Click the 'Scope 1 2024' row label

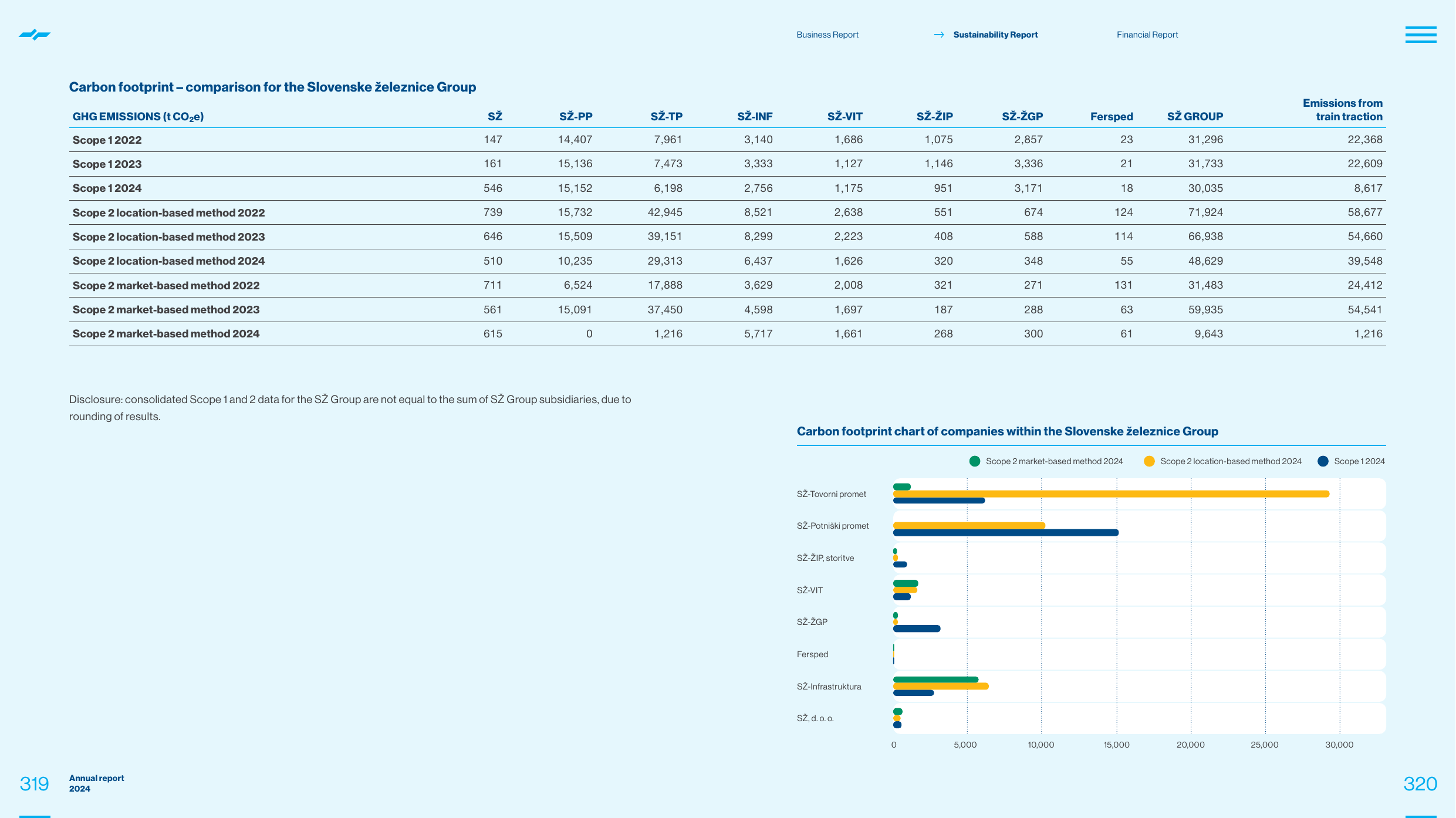pyautogui.click(x=107, y=188)
